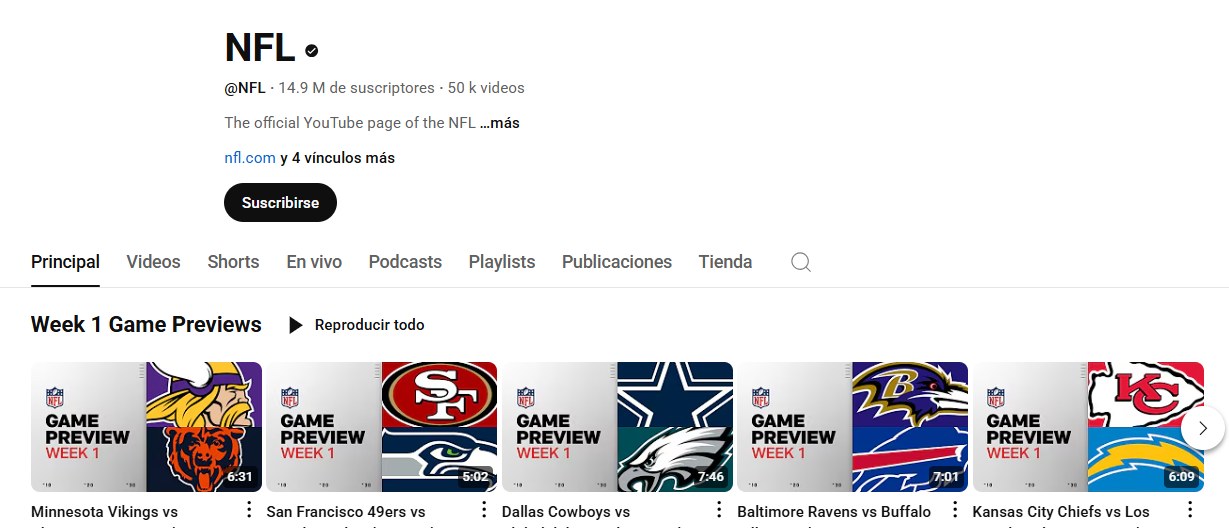Click the 14.9 M de suscriptores text

356,88
